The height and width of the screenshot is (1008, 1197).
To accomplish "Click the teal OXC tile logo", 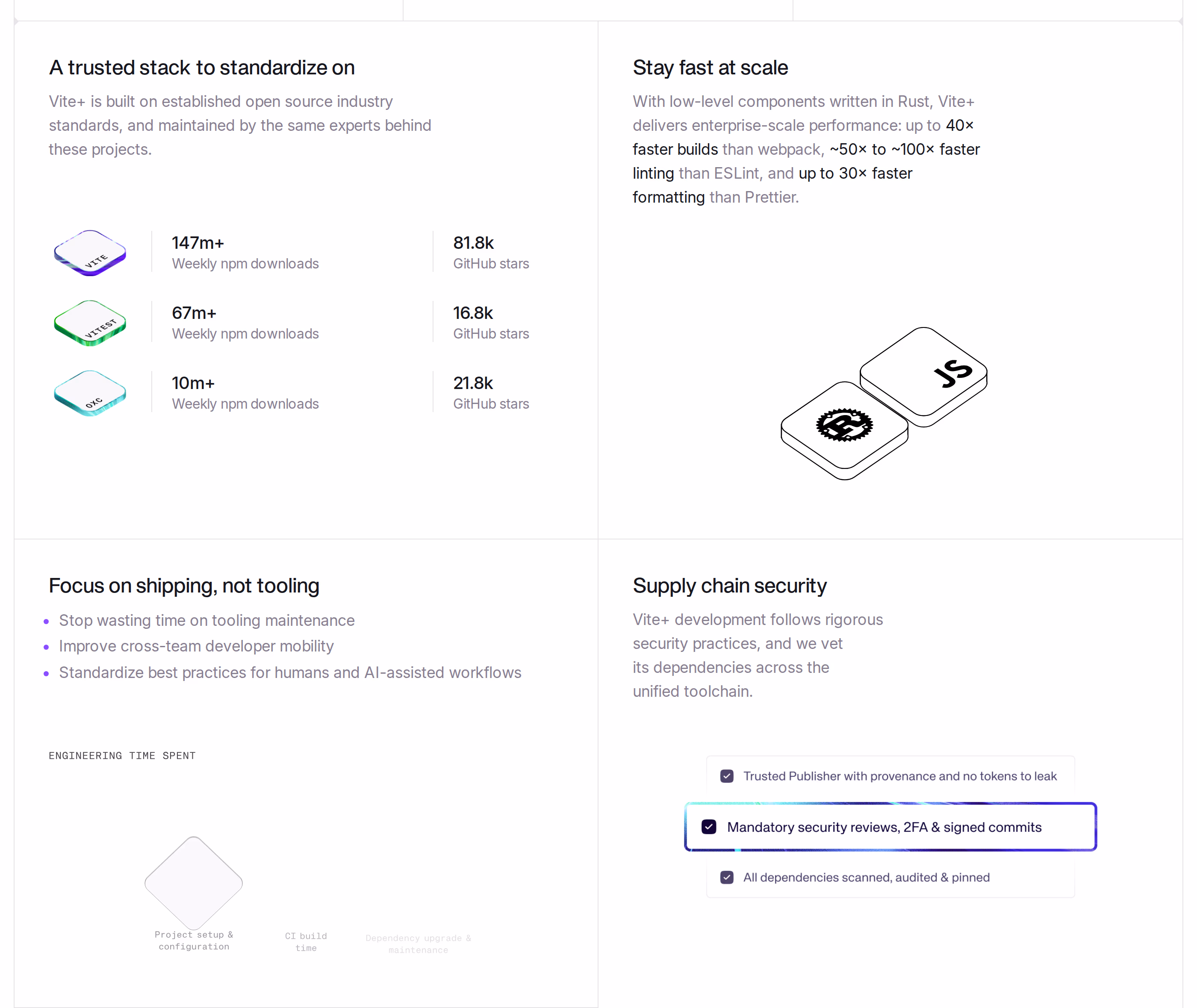I will 90,393.
